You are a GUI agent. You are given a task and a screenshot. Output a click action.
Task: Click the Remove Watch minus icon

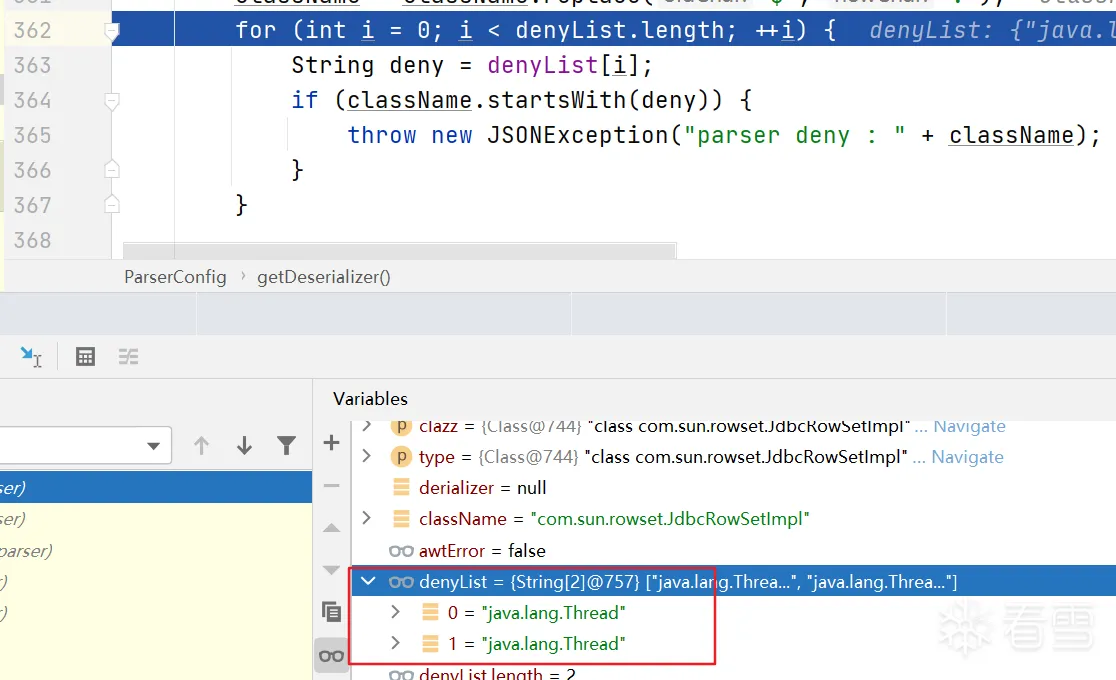click(x=332, y=486)
